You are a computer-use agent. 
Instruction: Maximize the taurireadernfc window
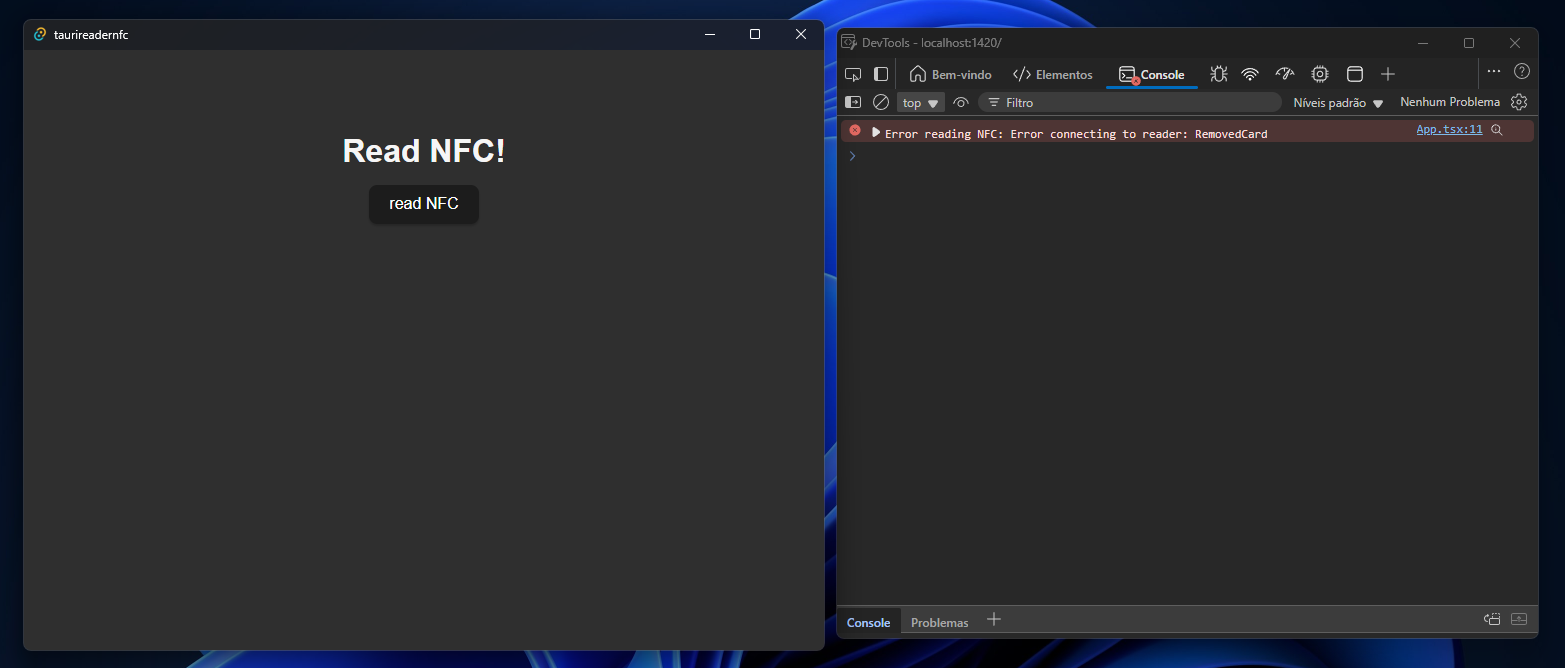tap(755, 34)
